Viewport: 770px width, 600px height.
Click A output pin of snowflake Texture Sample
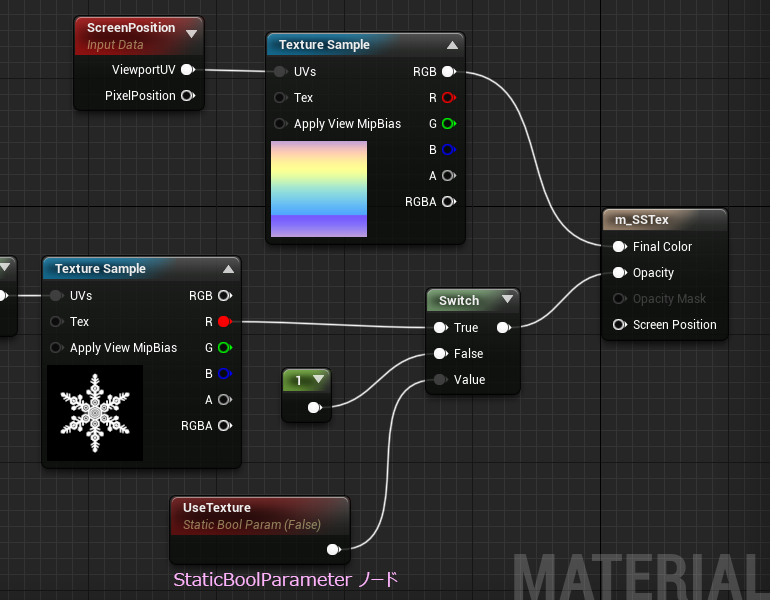(x=225, y=400)
